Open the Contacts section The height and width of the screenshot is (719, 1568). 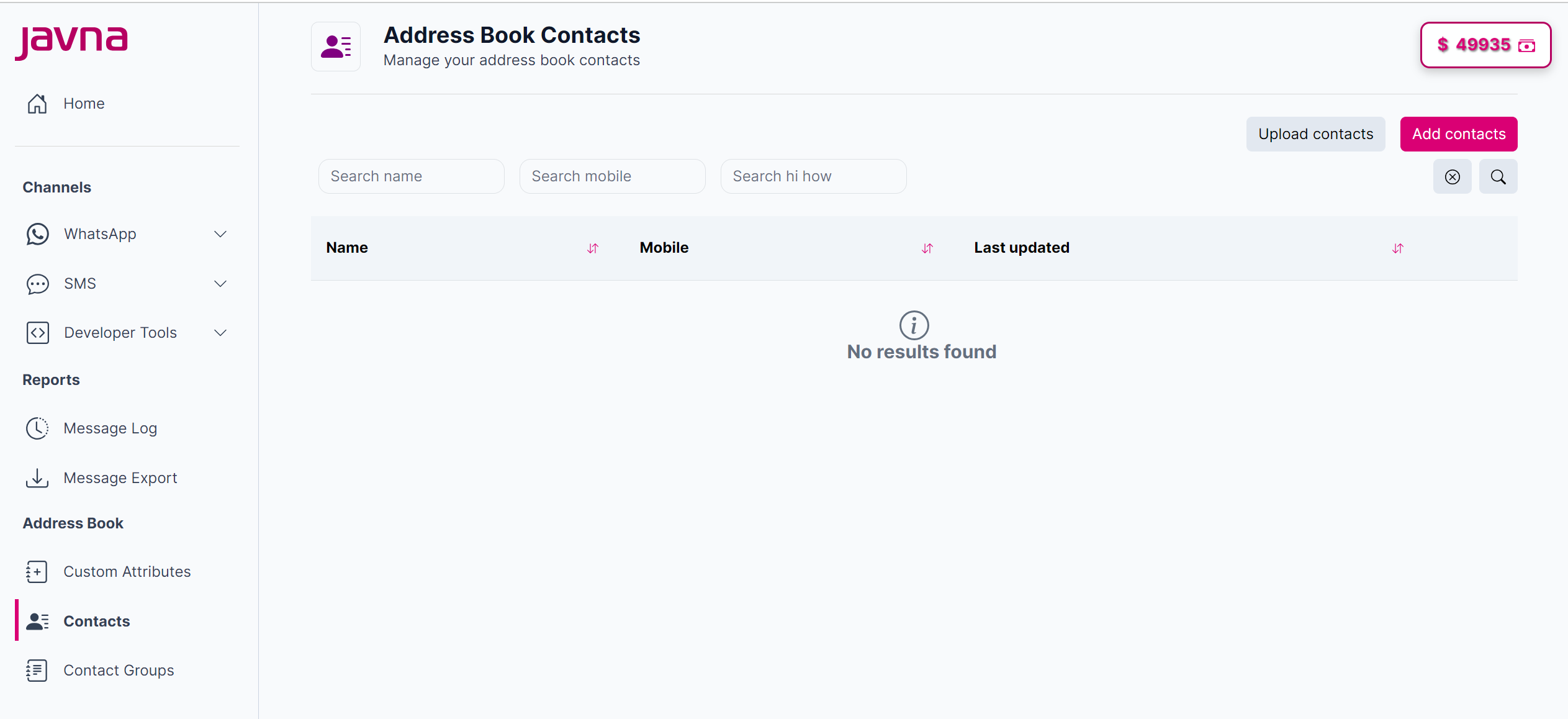(97, 621)
